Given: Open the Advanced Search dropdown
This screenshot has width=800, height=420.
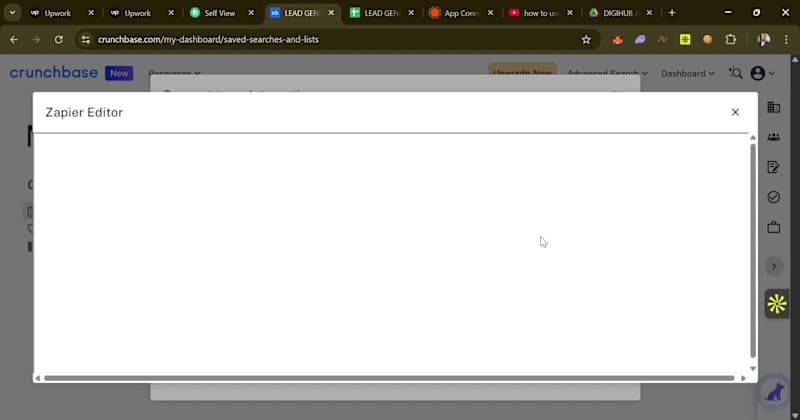Looking at the screenshot, I should (x=607, y=73).
